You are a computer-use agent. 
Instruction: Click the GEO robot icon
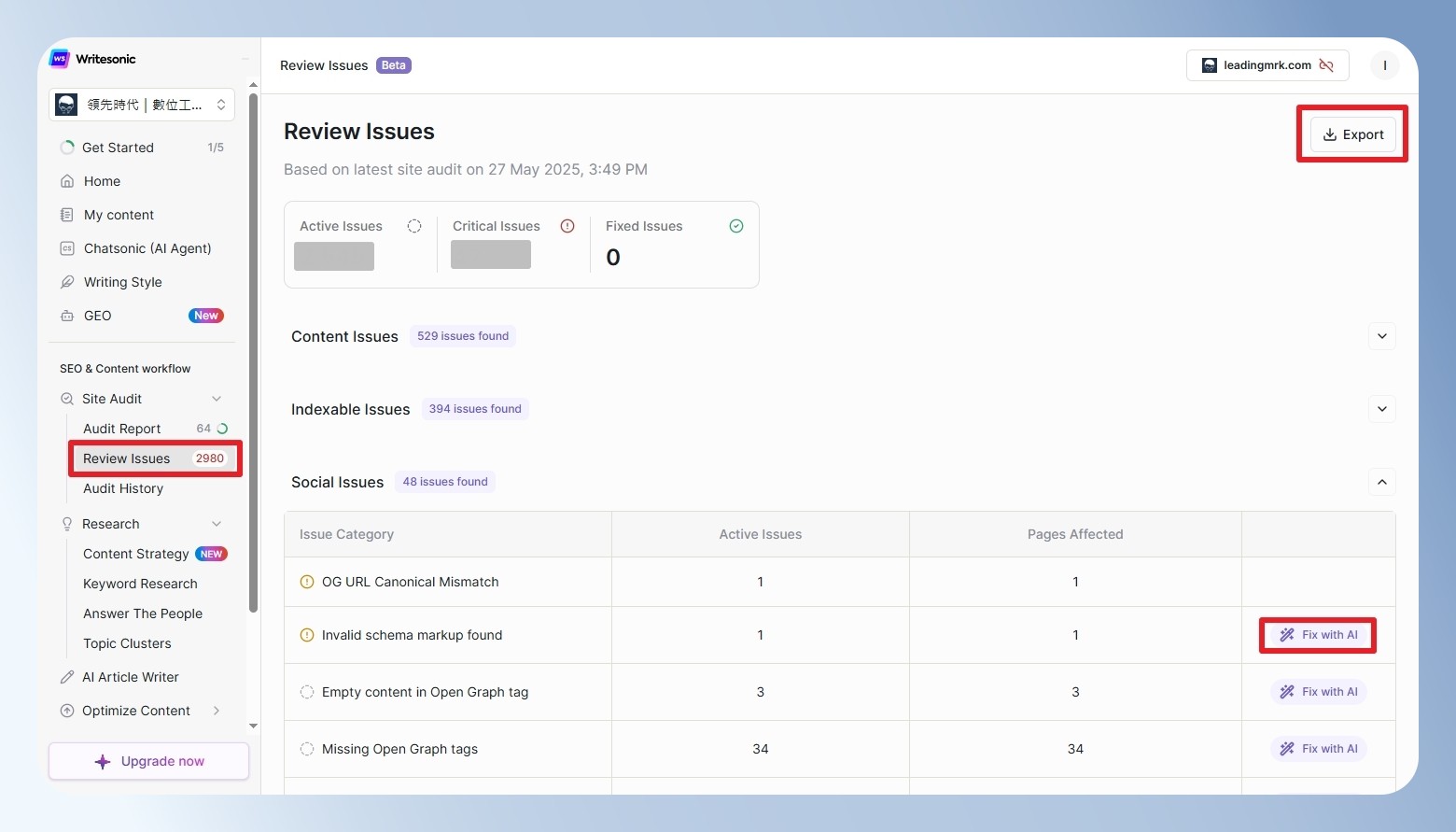pos(67,316)
